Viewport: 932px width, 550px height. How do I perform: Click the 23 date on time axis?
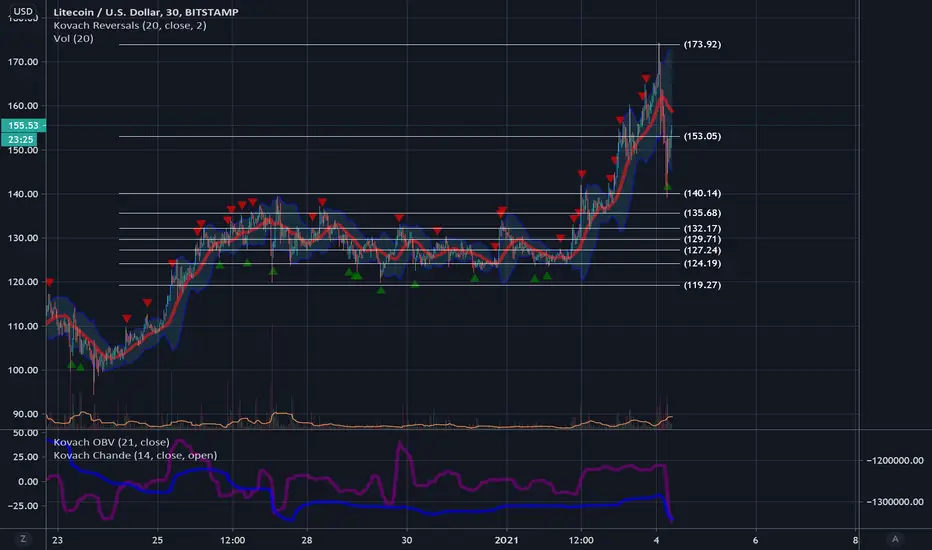(x=58, y=540)
